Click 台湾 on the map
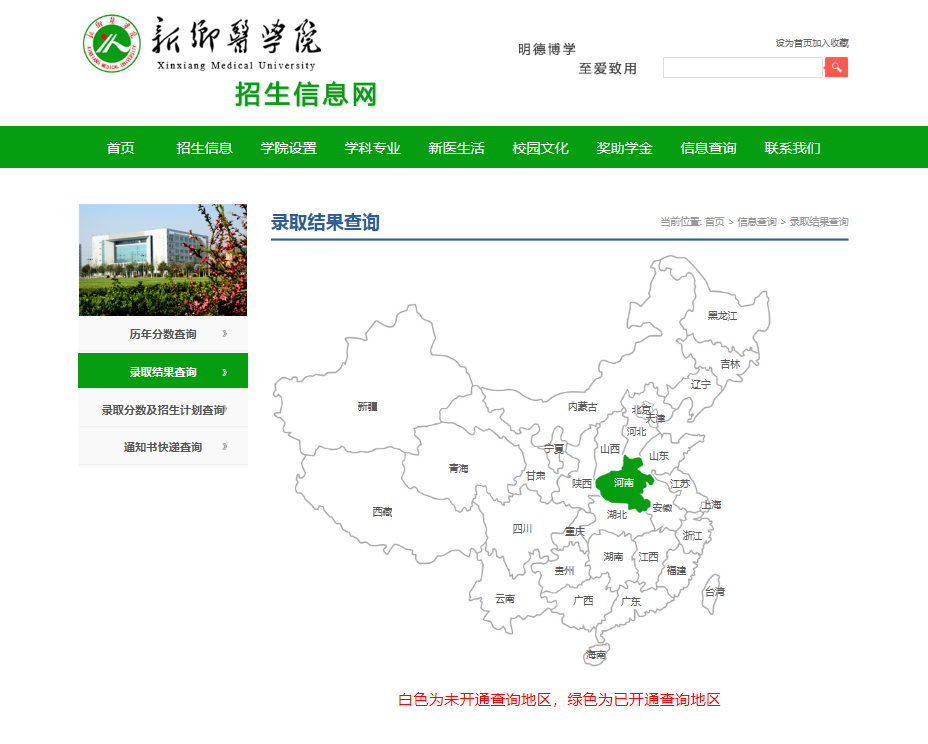Viewport: 928px width, 744px height. [714, 591]
